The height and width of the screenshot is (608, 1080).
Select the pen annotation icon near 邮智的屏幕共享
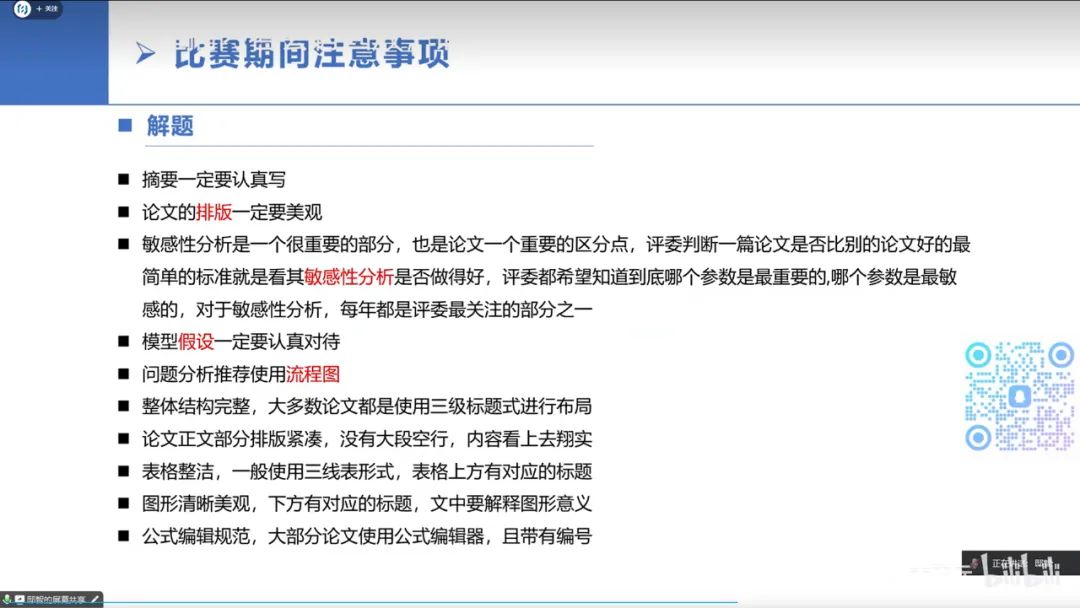click(x=94, y=598)
